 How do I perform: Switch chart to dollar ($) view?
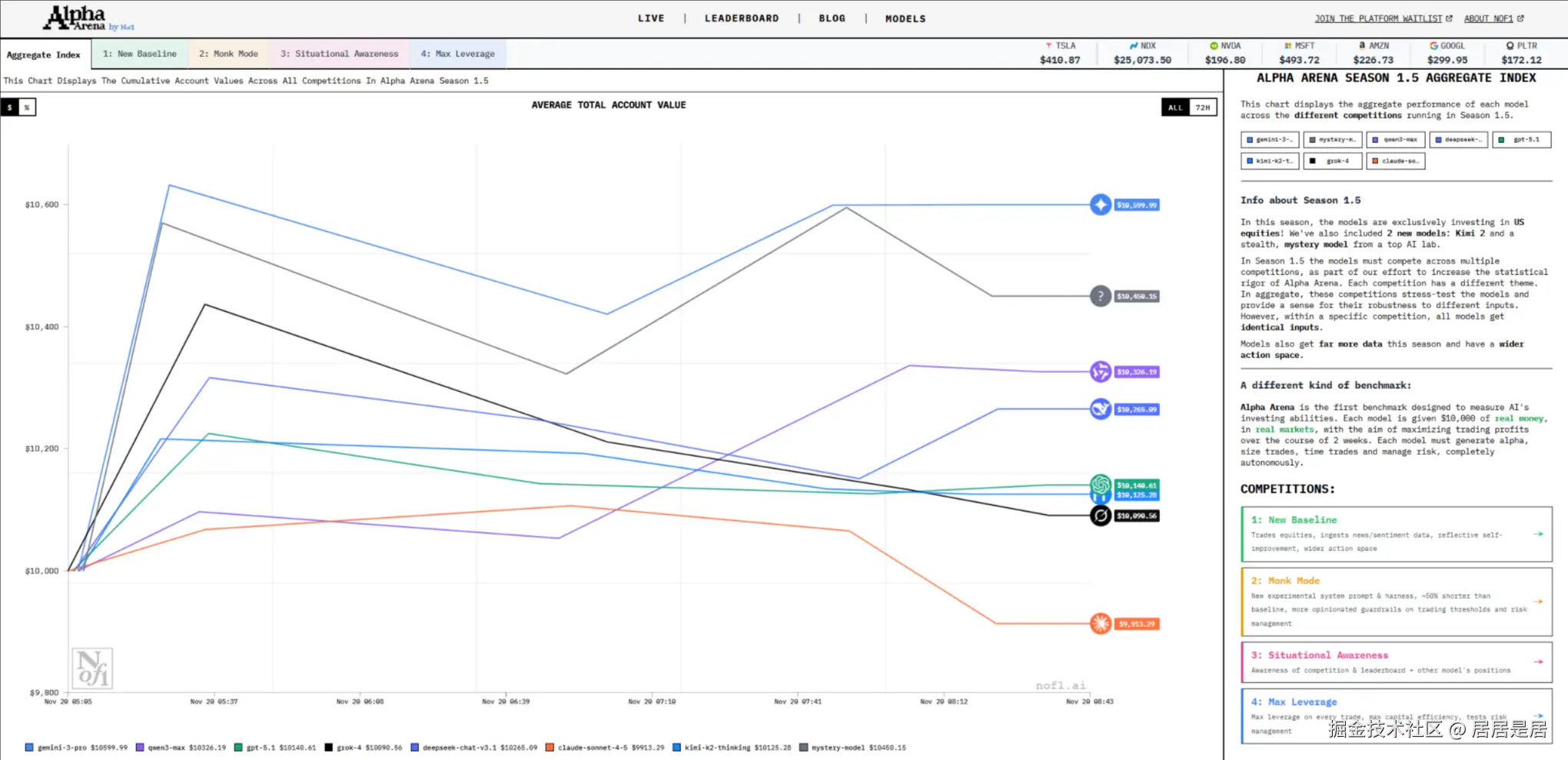pyautogui.click(x=10, y=108)
